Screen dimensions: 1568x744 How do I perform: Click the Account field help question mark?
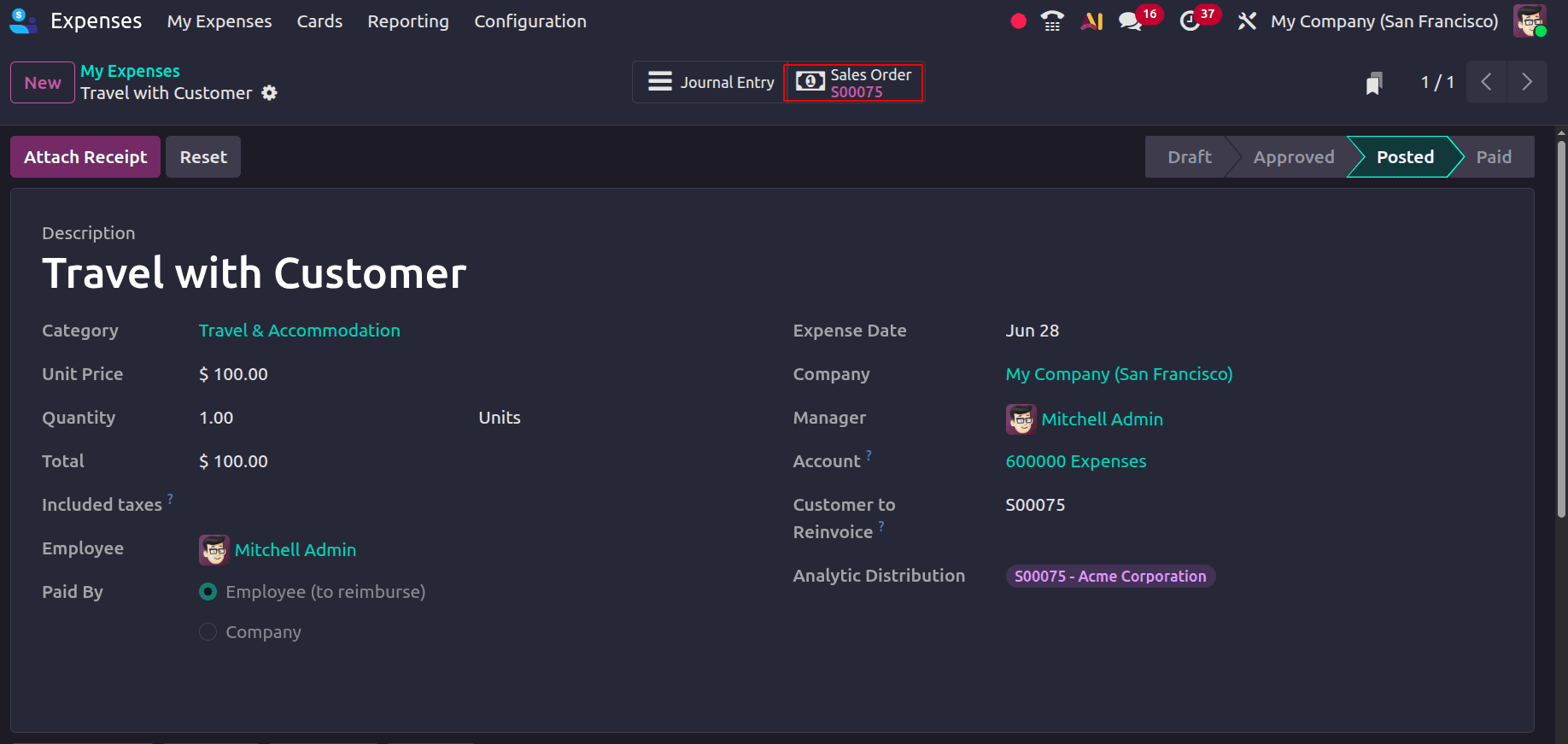tap(869, 455)
